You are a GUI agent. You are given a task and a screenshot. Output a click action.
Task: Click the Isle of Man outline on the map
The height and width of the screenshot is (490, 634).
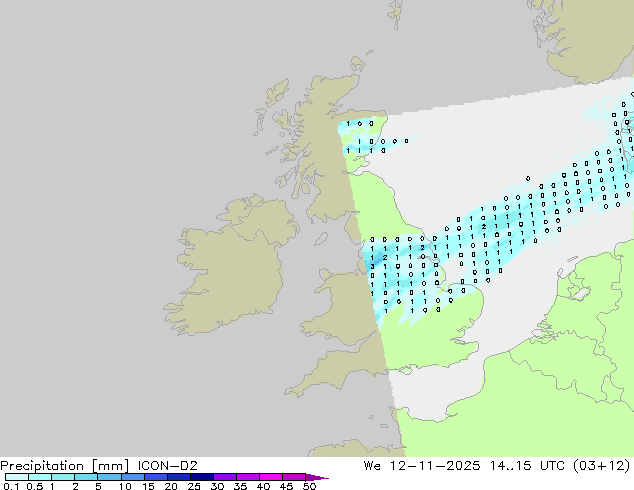pos(321,239)
